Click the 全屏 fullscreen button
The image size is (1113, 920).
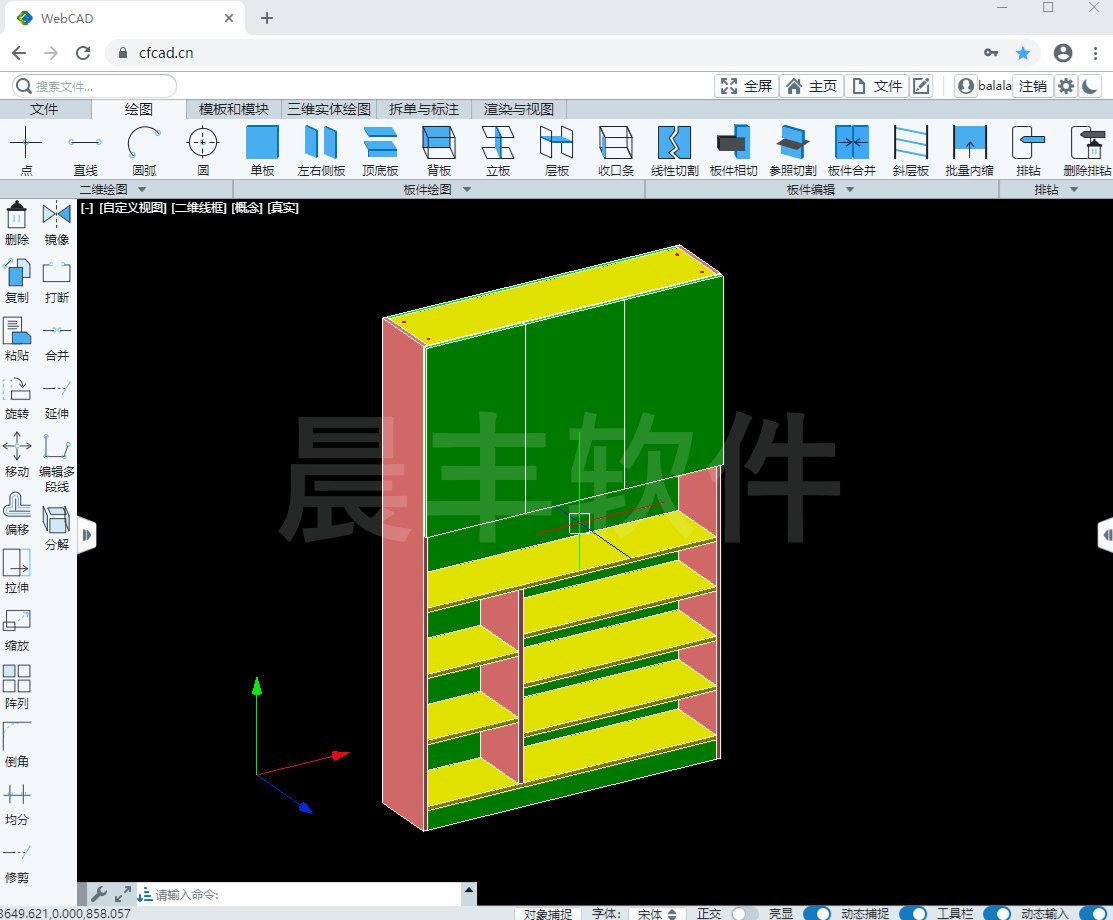pos(746,86)
